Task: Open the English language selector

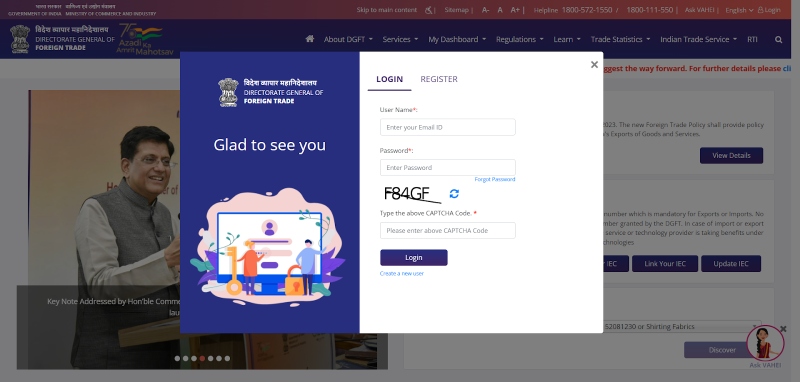Action: pyautogui.click(x=739, y=10)
